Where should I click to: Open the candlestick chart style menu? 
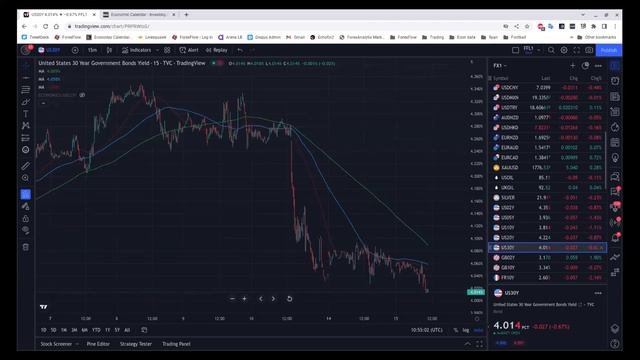tap(109, 50)
